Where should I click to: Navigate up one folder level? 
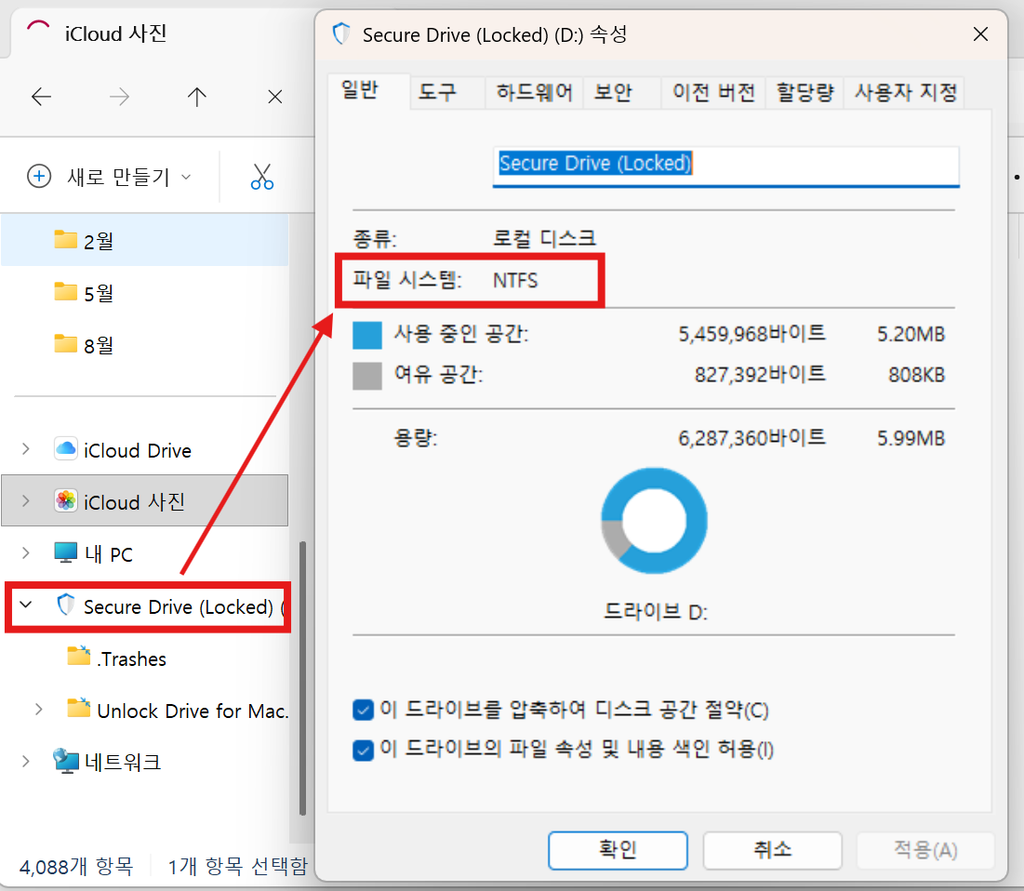pos(197,97)
